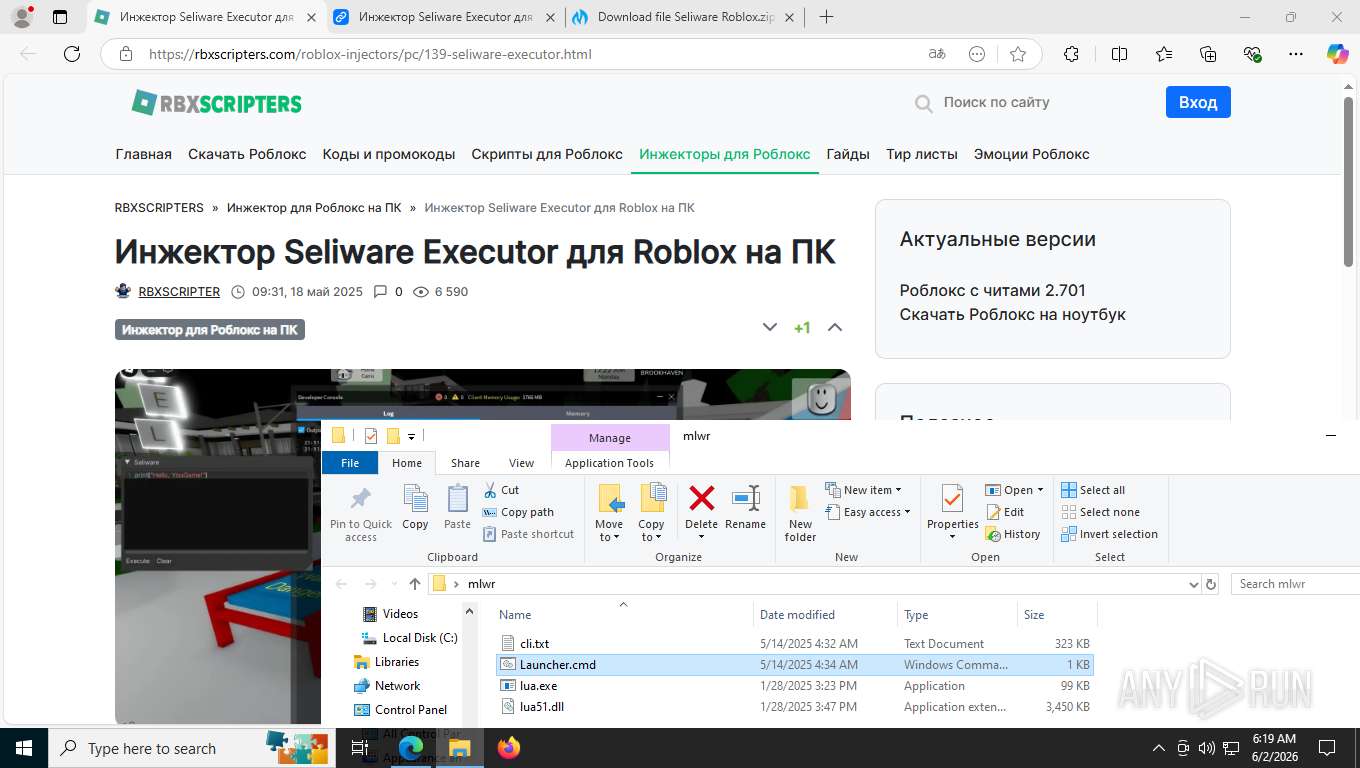The image size is (1360, 768).
Task: Open the Скрипты для Роблокс menu item
Action: click(547, 154)
